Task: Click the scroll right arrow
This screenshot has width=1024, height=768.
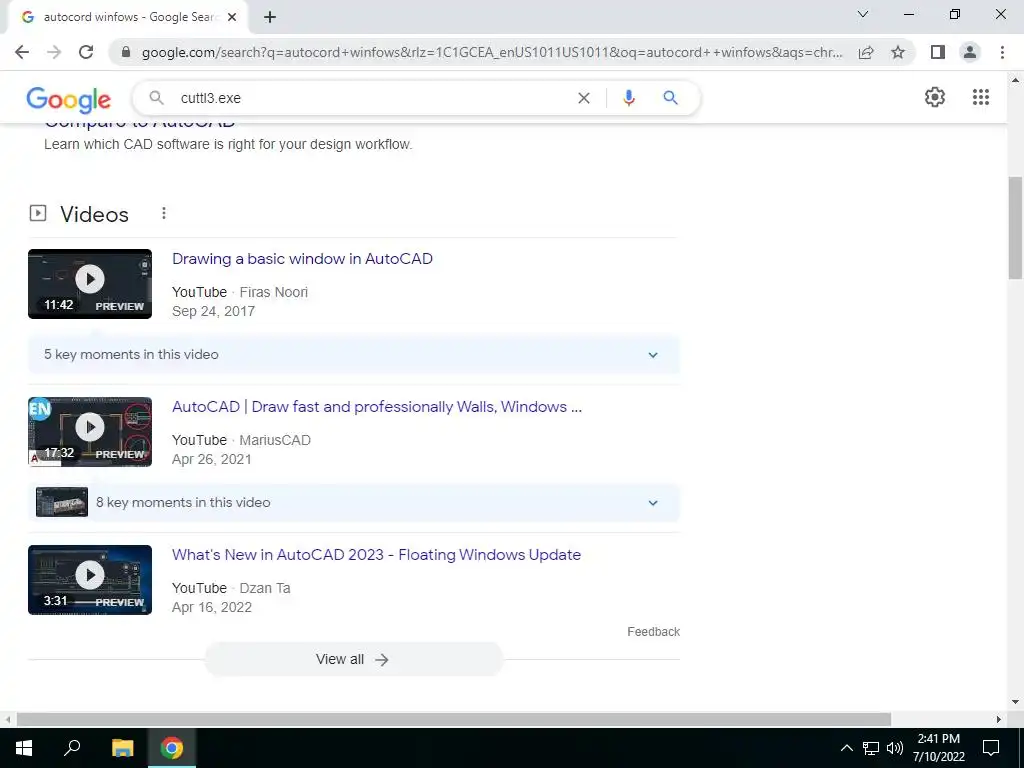Action: (x=999, y=719)
